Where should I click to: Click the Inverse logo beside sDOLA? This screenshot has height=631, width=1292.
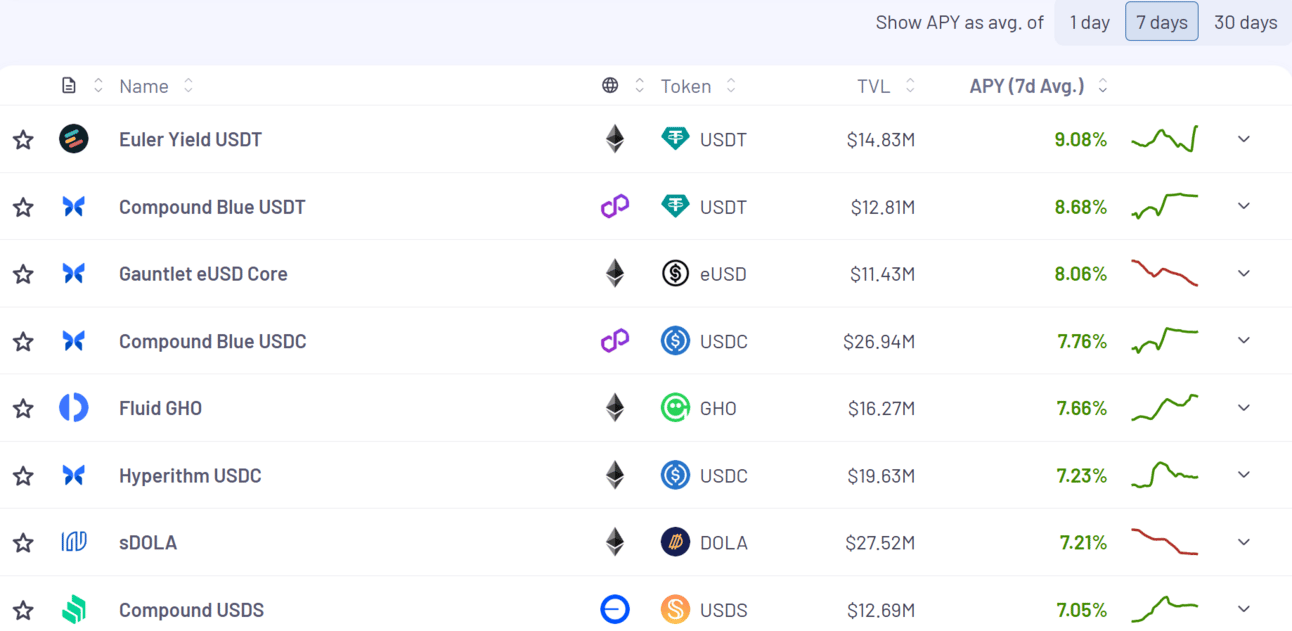click(x=74, y=542)
